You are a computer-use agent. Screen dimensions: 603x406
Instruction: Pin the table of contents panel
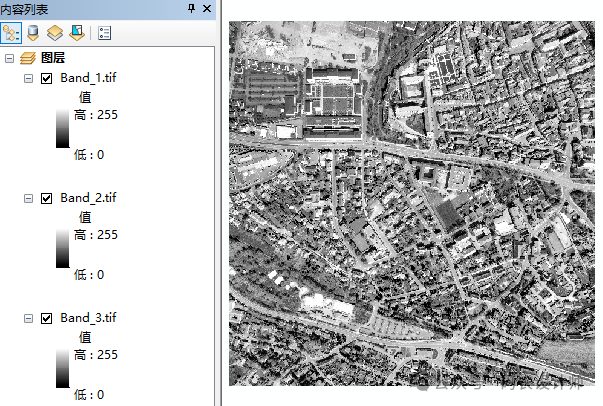[192, 9]
